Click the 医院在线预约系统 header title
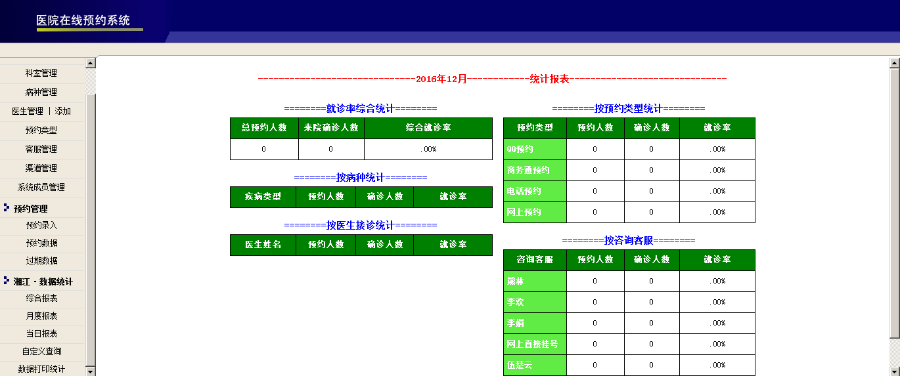This screenshot has height=376, width=900. 83,20
